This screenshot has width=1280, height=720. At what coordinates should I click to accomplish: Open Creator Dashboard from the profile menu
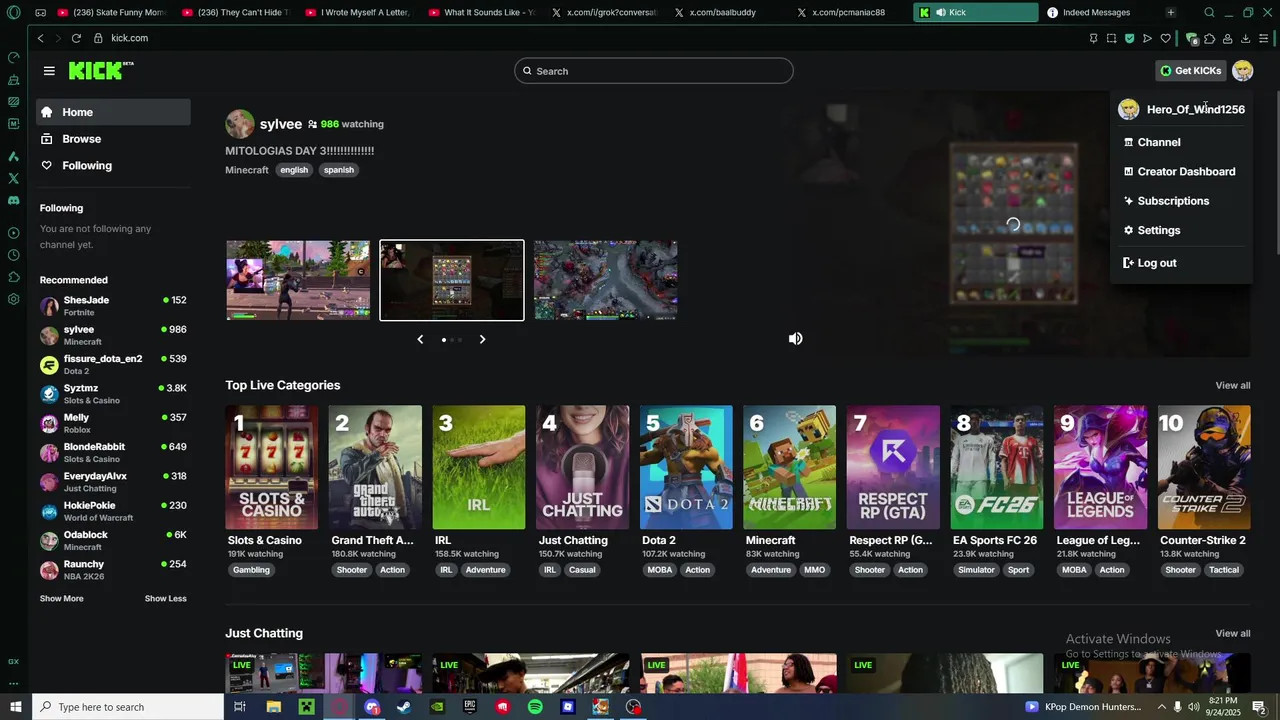(x=1180, y=172)
